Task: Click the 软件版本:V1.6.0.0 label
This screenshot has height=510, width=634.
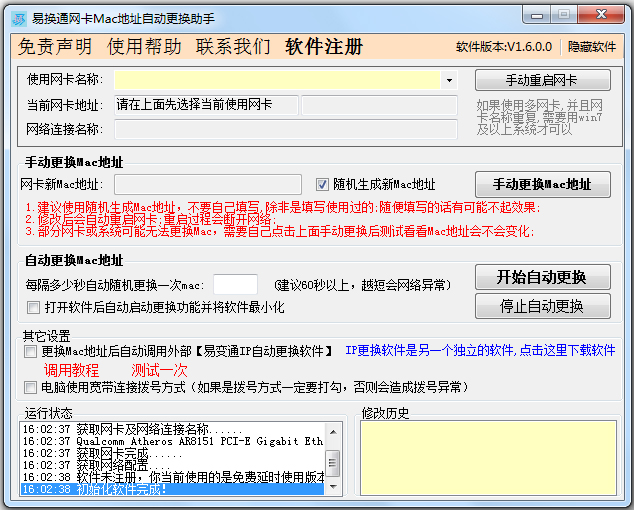Action: pos(504,47)
